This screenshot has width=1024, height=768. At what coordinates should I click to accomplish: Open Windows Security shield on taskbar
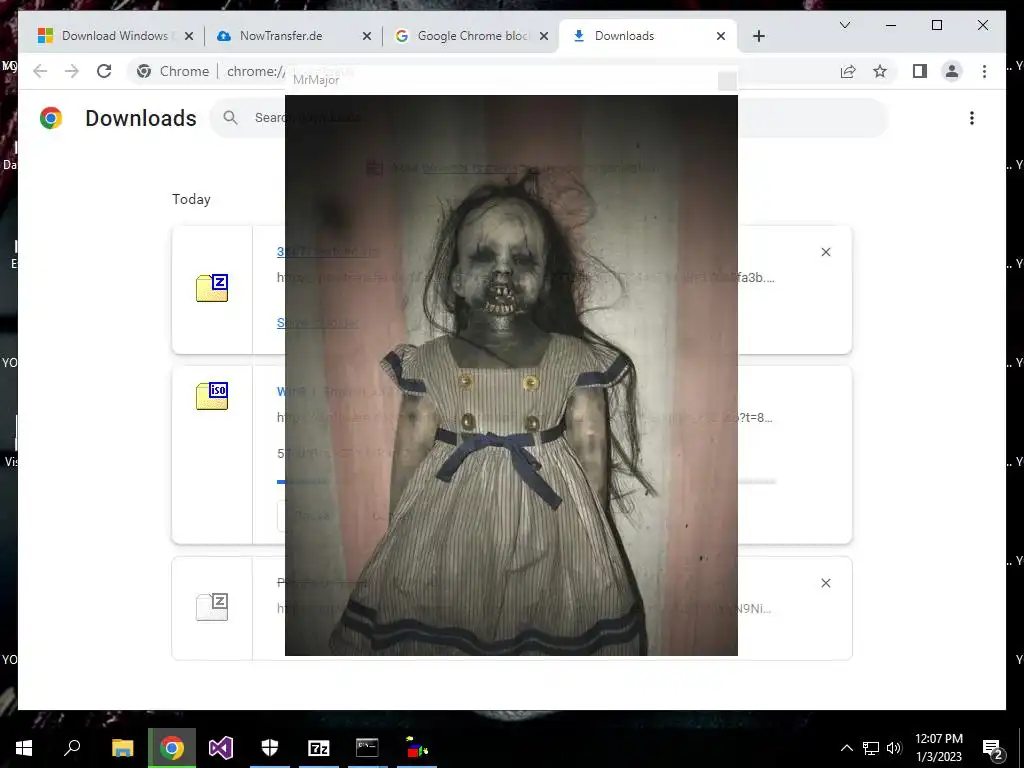click(270, 748)
